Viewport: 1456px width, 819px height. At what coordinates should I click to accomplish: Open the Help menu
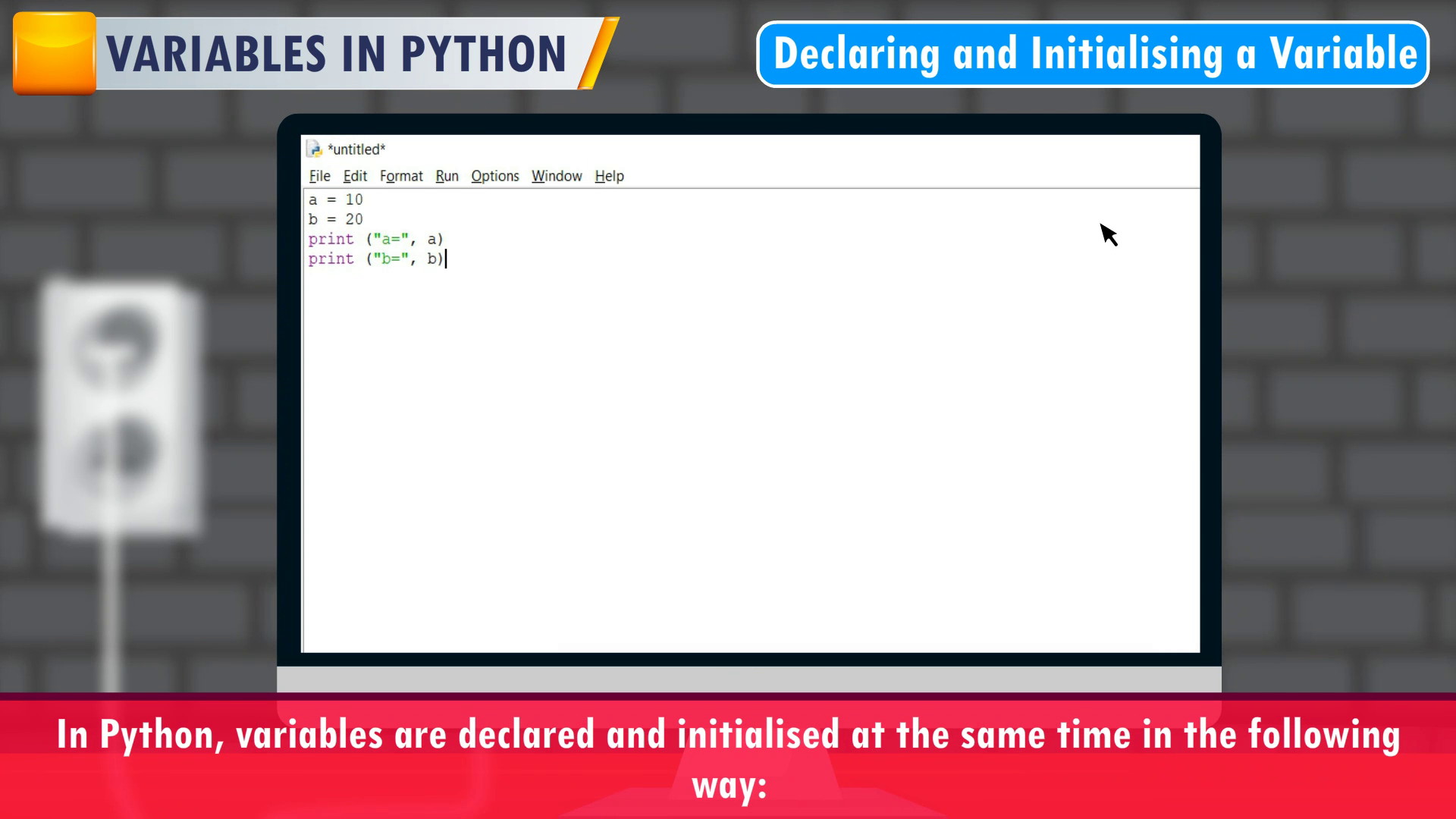coord(609,176)
